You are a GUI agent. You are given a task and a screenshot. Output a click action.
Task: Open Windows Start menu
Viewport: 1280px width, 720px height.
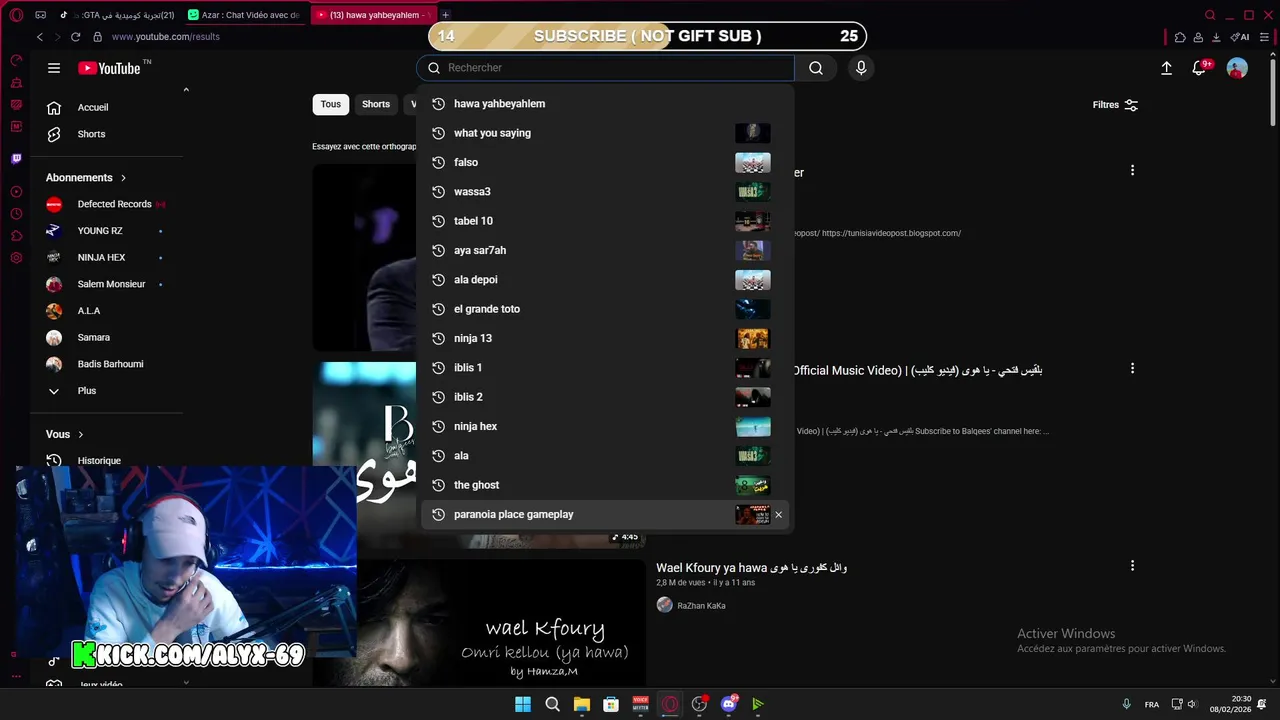(523, 704)
